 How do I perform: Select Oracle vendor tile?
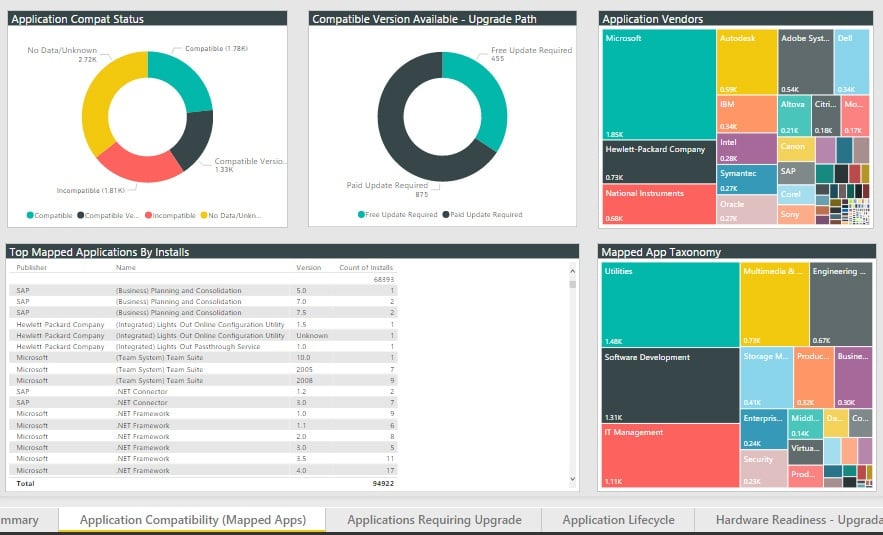click(x=747, y=209)
